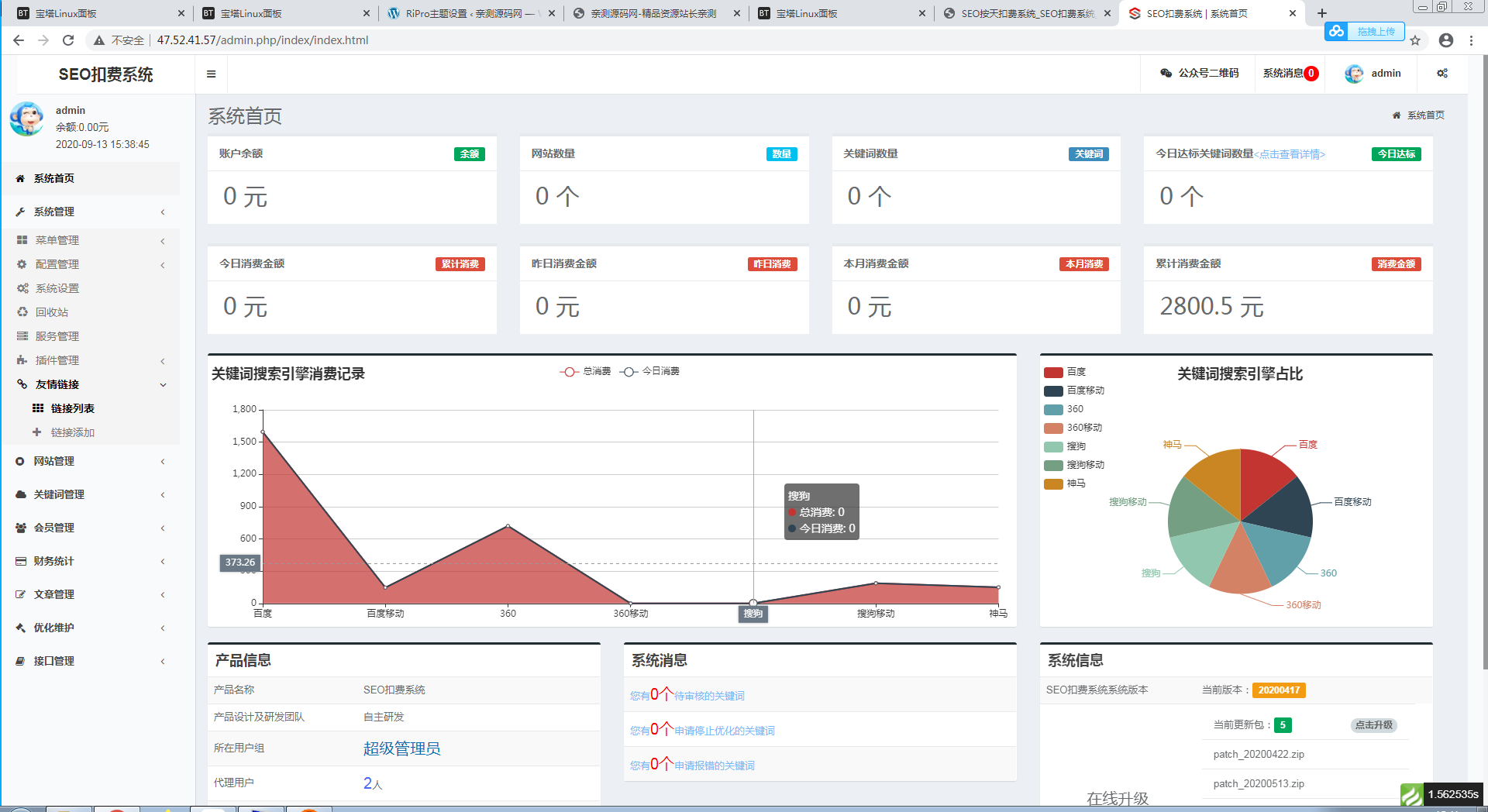The image size is (1488, 812).
Task: Click the 点击升级 button
Action: pyautogui.click(x=1374, y=725)
